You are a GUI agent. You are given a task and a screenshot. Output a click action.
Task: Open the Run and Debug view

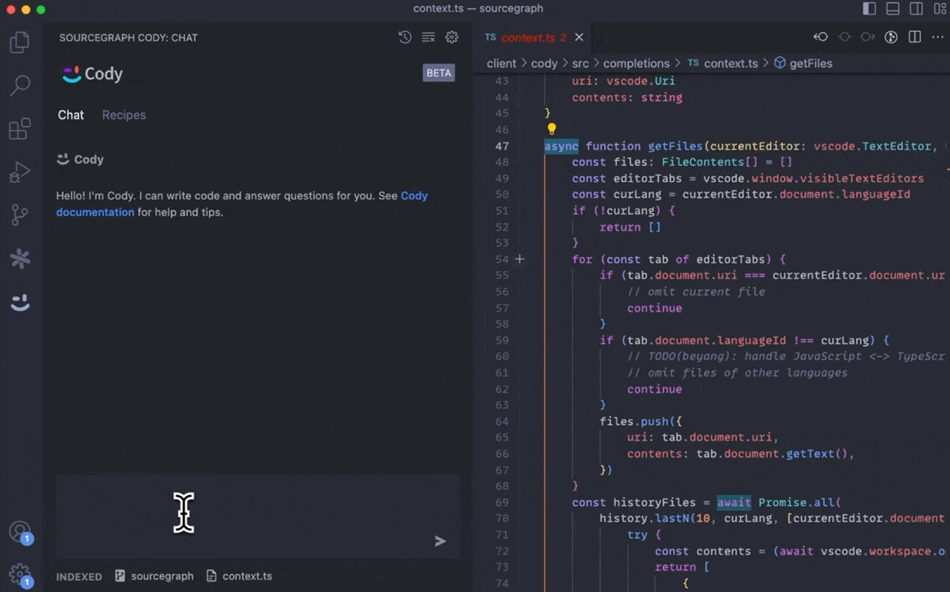(19, 173)
